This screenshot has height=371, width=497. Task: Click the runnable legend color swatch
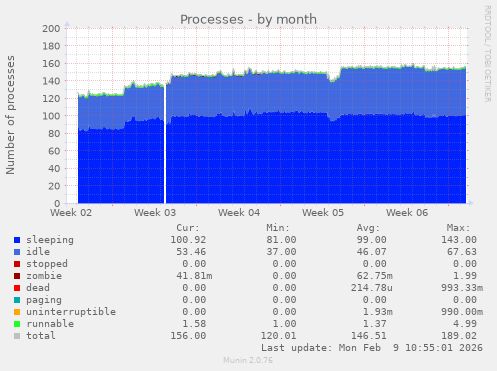(x=17, y=324)
